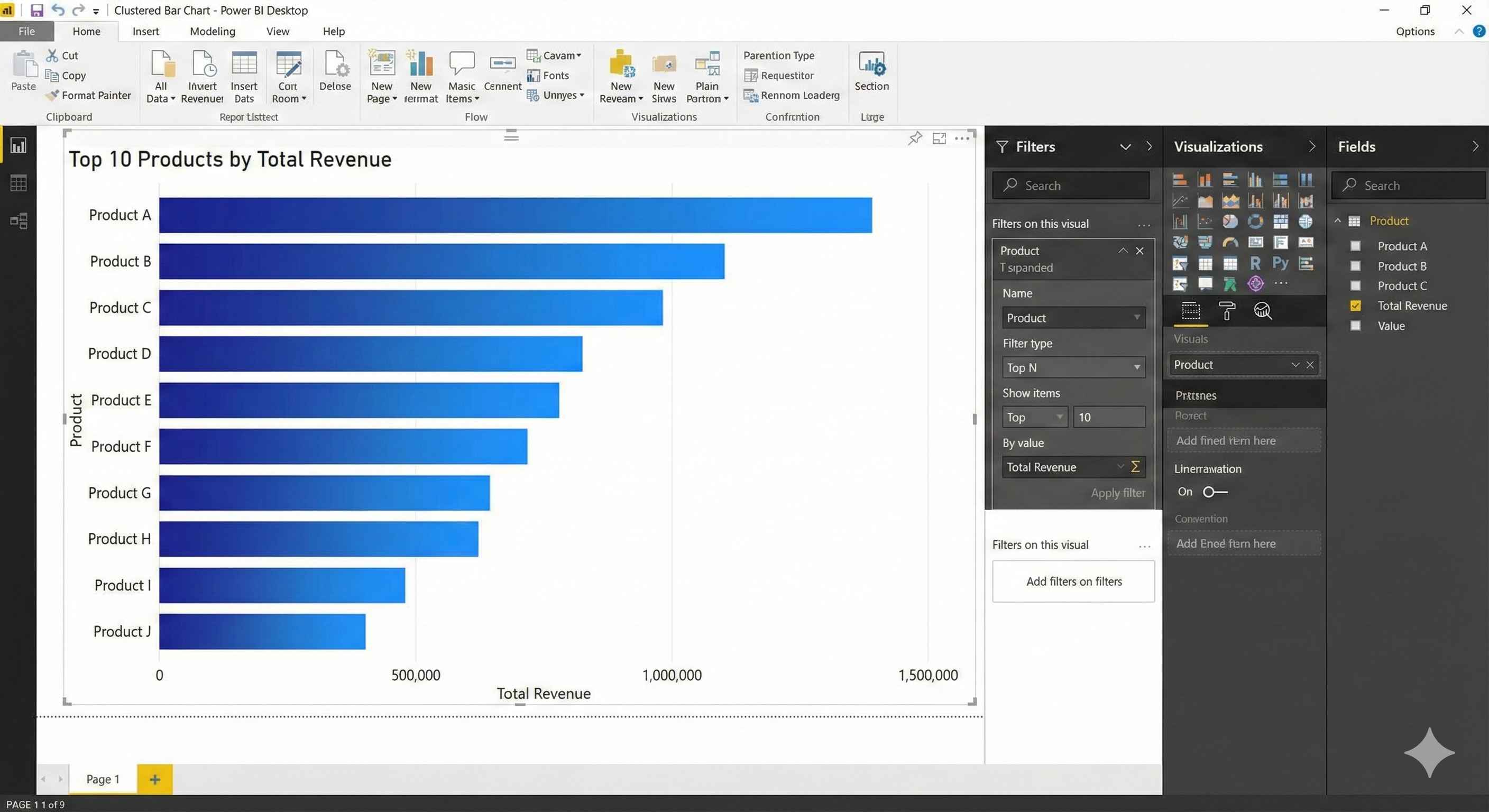The width and height of the screenshot is (1489, 812).
Task: Collapse the Product table in Fields pane
Action: pyautogui.click(x=1337, y=220)
